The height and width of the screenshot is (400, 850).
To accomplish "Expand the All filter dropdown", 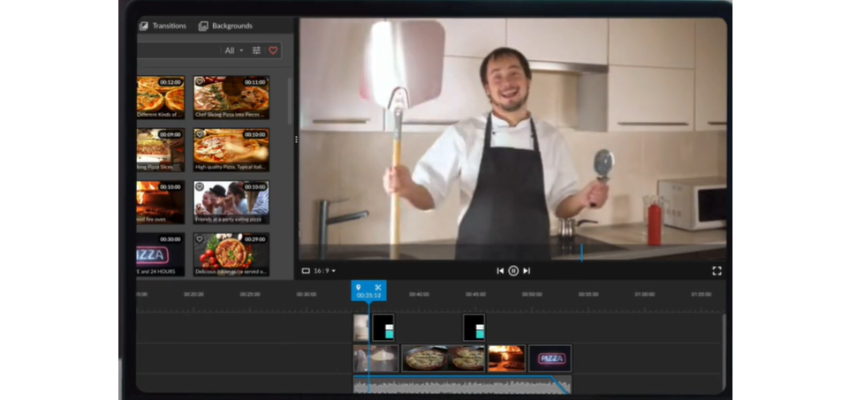I will (234, 50).
